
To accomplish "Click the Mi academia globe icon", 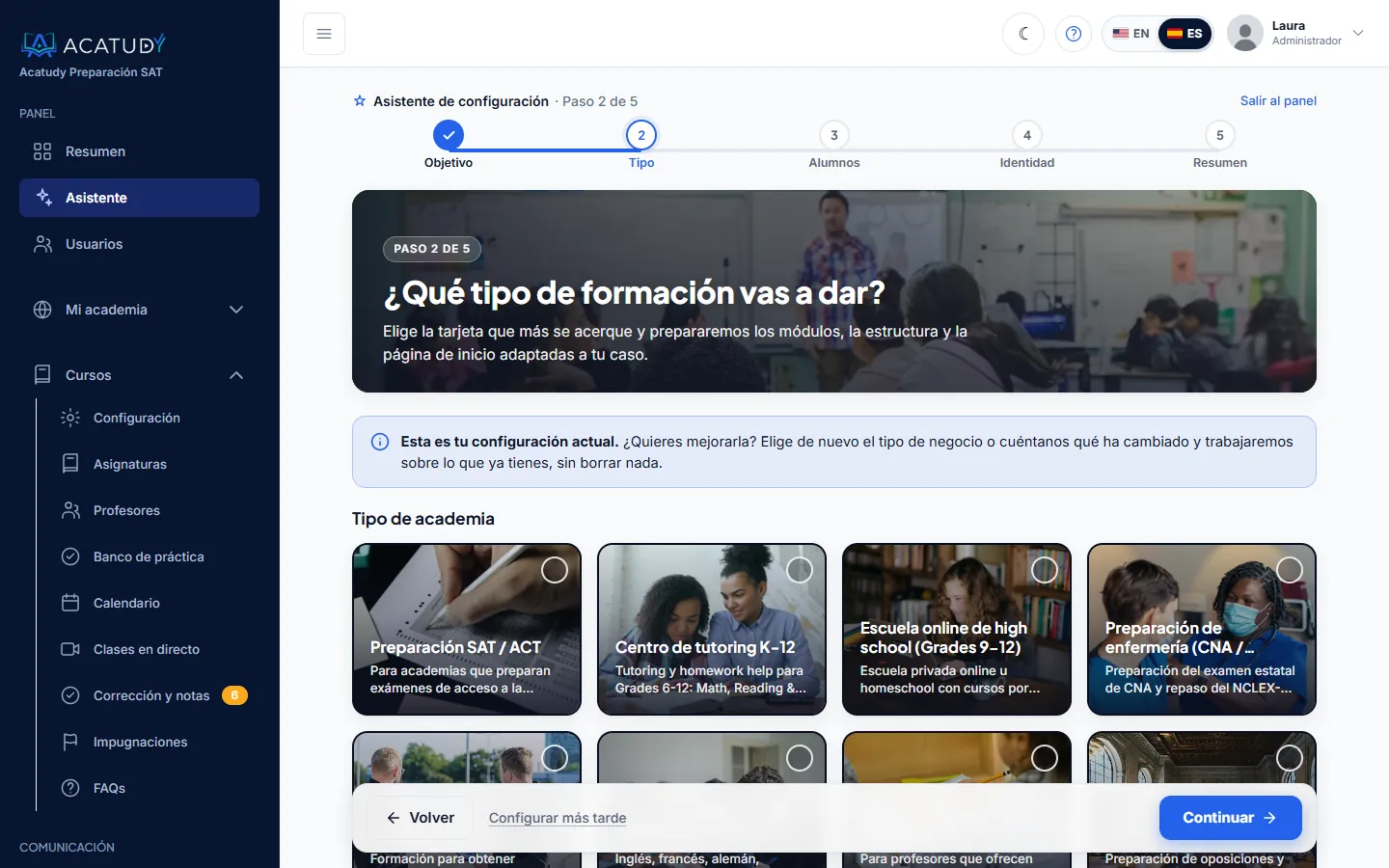I will click(42, 310).
